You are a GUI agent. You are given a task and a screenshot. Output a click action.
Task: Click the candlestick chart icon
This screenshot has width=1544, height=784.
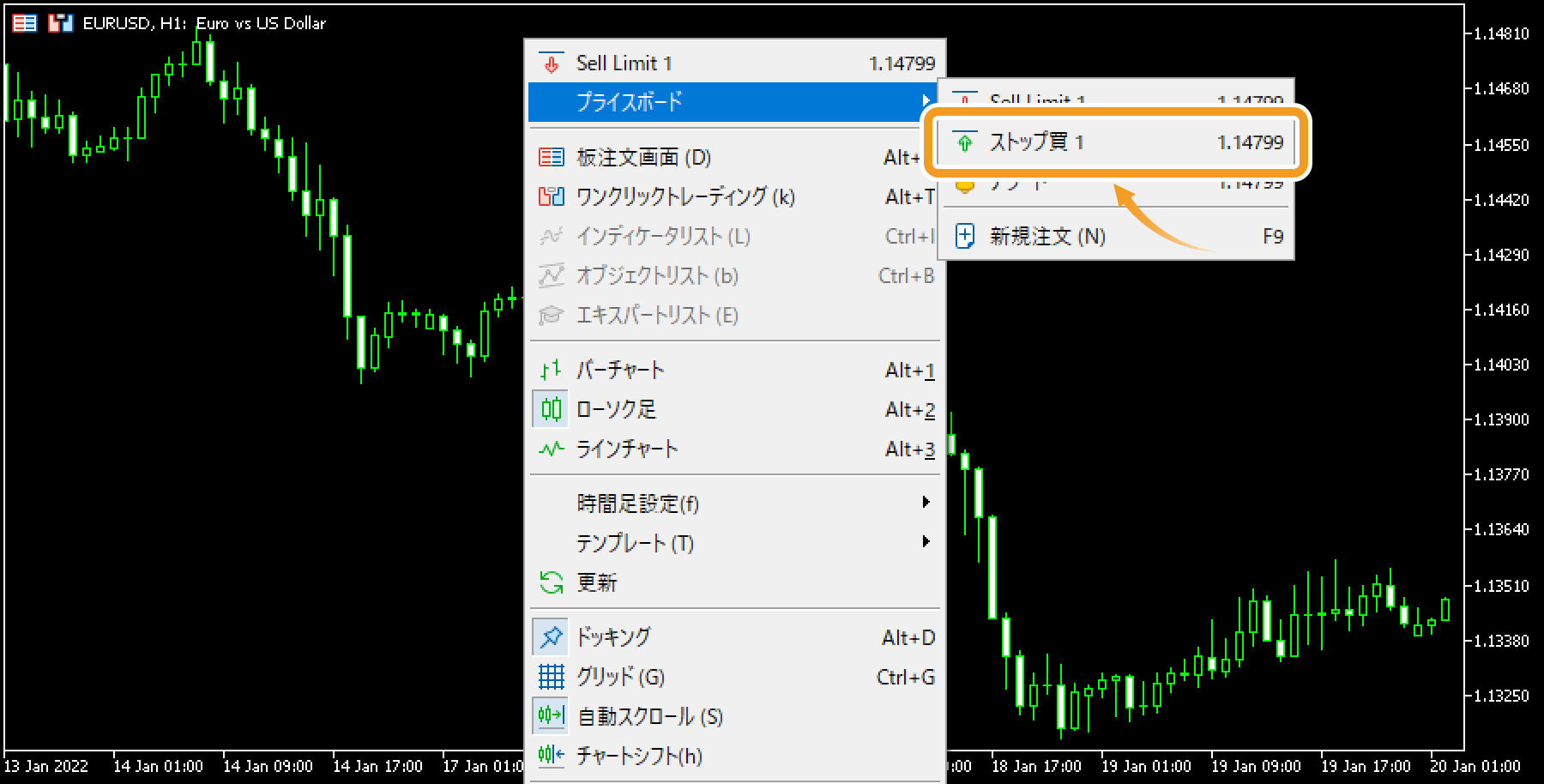[552, 409]
